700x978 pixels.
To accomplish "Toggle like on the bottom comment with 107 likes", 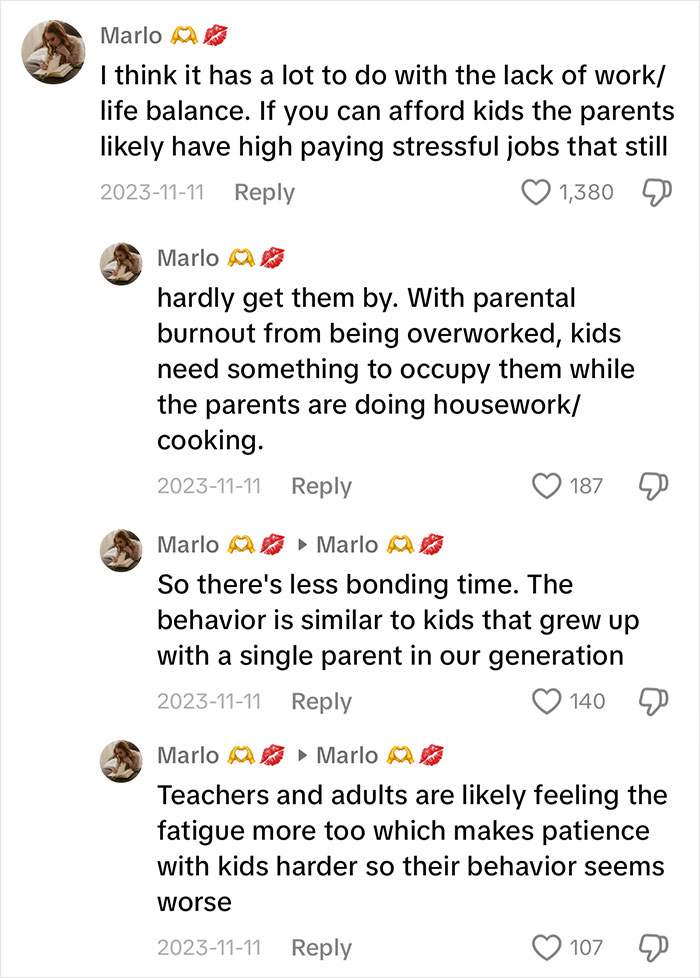I will click(545, 947).
